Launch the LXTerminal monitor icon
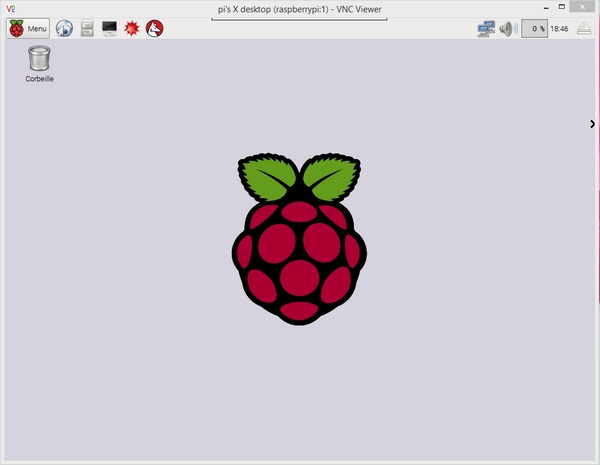Viewport: 600px width, 465px height. tap(109, 28)
